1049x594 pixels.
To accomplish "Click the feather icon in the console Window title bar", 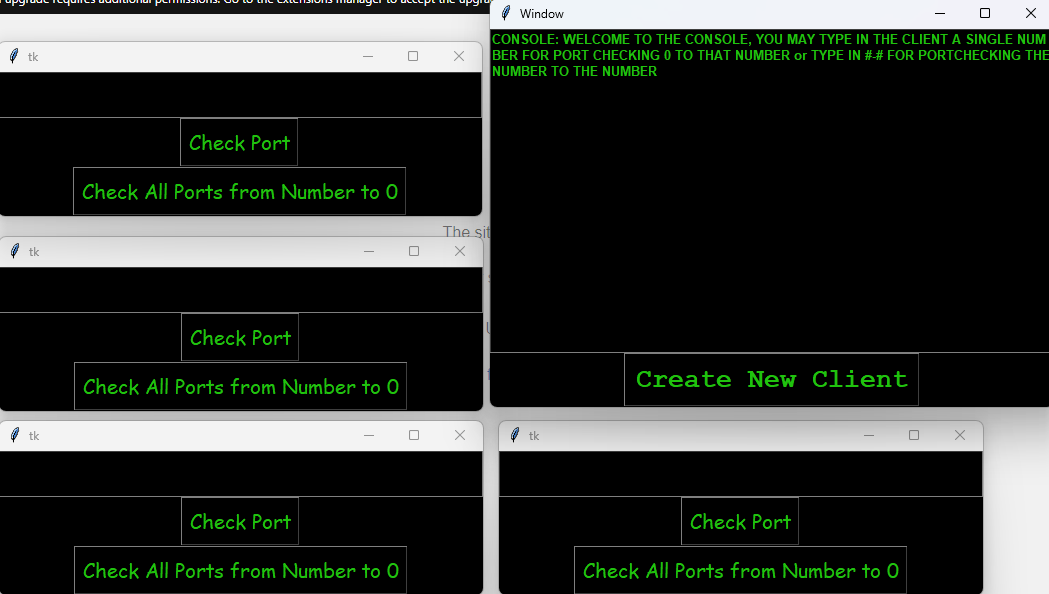I will point(506,13).
